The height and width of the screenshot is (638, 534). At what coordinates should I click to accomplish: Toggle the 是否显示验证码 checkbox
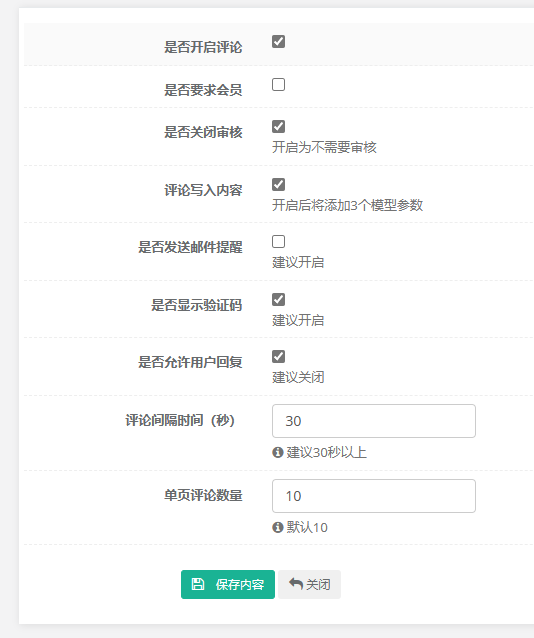pyautogui.click(x=278, y=299)
